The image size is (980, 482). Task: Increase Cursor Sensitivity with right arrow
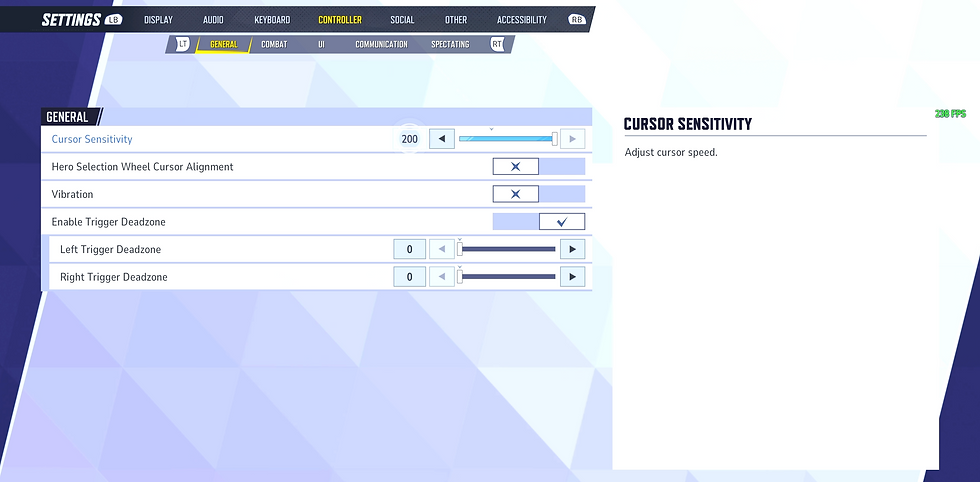(x=572, y=139)
